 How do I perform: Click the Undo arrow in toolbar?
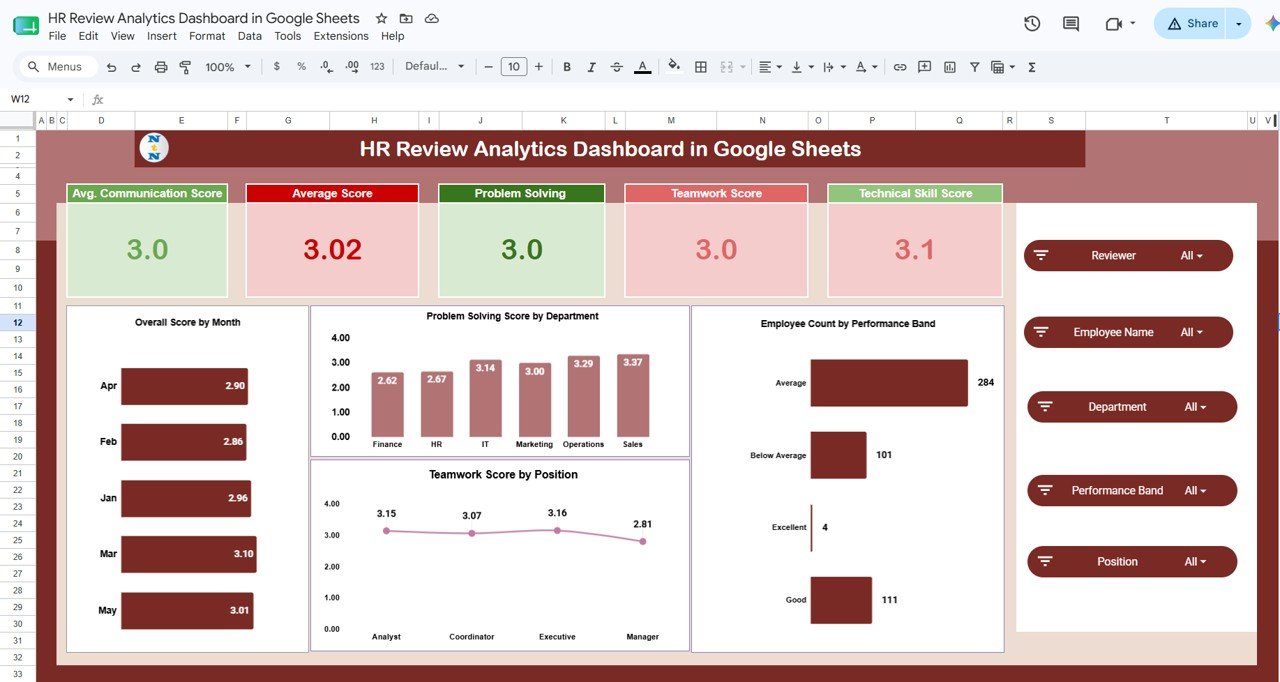click(111, 67)
